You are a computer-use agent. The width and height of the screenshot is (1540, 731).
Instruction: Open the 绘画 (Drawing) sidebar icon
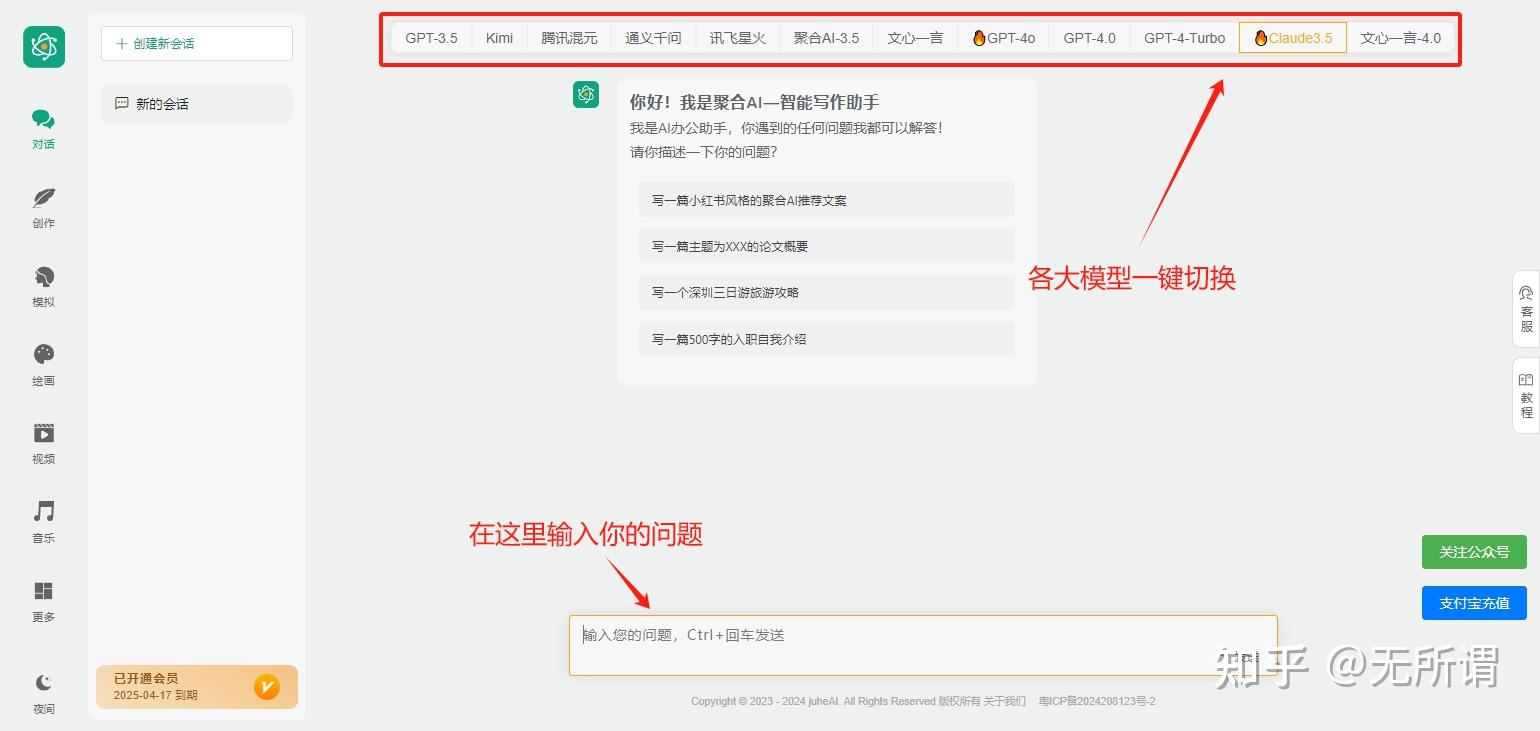click(43, 362)
